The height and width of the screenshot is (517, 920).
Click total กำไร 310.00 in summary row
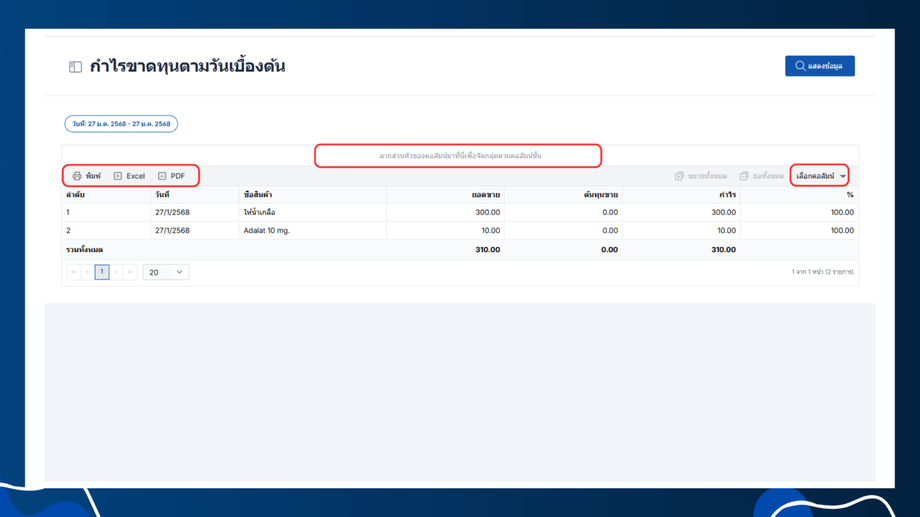point(723,250)
